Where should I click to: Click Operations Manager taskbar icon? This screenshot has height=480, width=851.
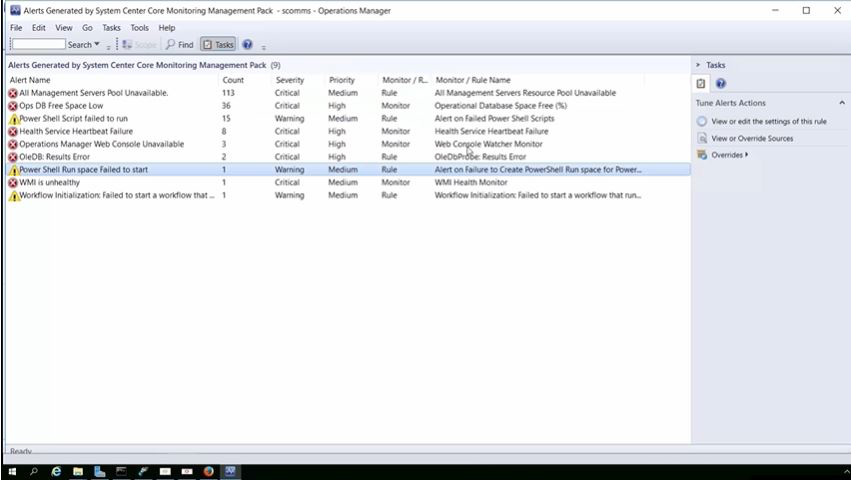click(230, 472)
